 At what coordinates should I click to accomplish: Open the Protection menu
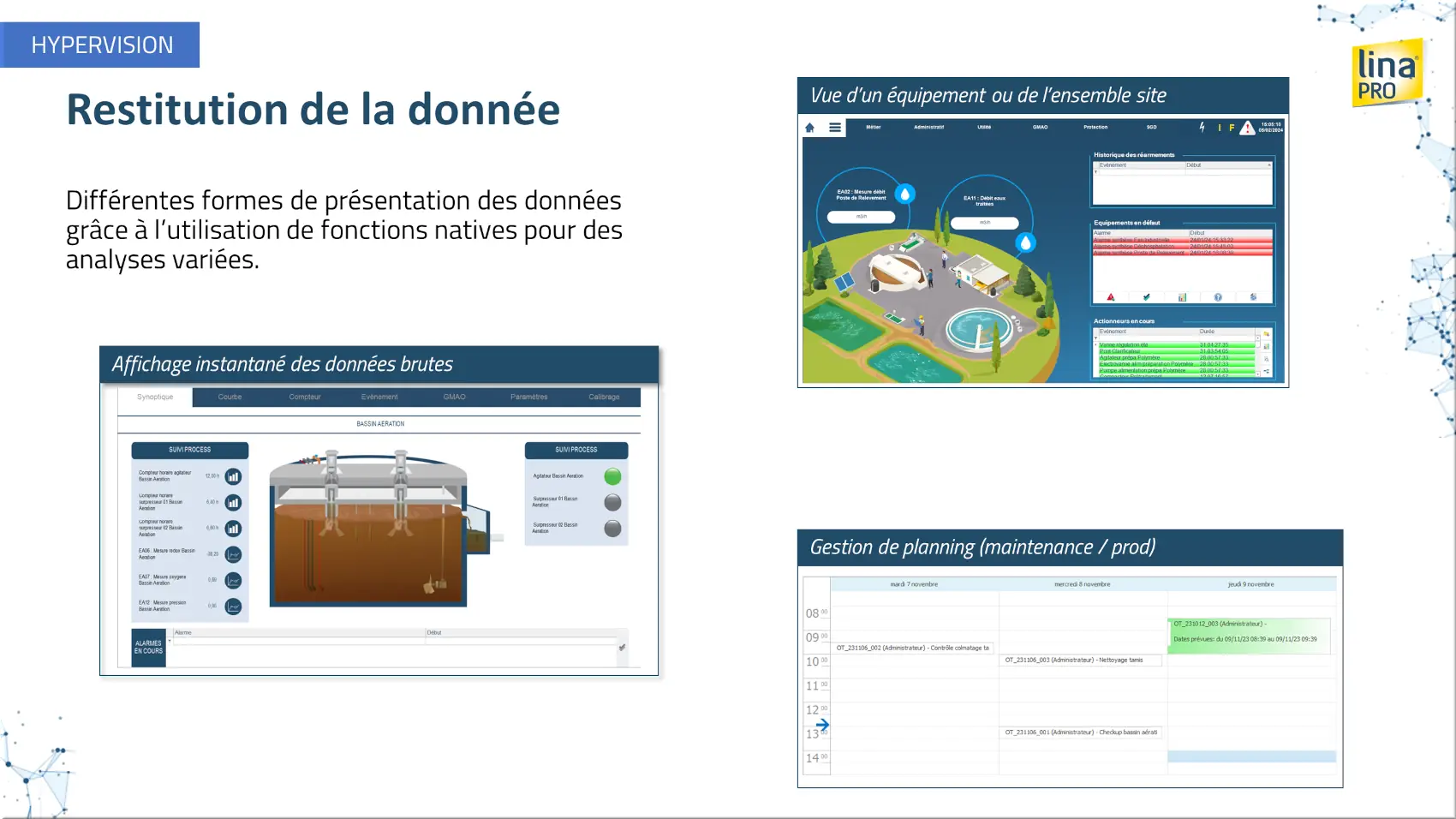point(1095,127)
